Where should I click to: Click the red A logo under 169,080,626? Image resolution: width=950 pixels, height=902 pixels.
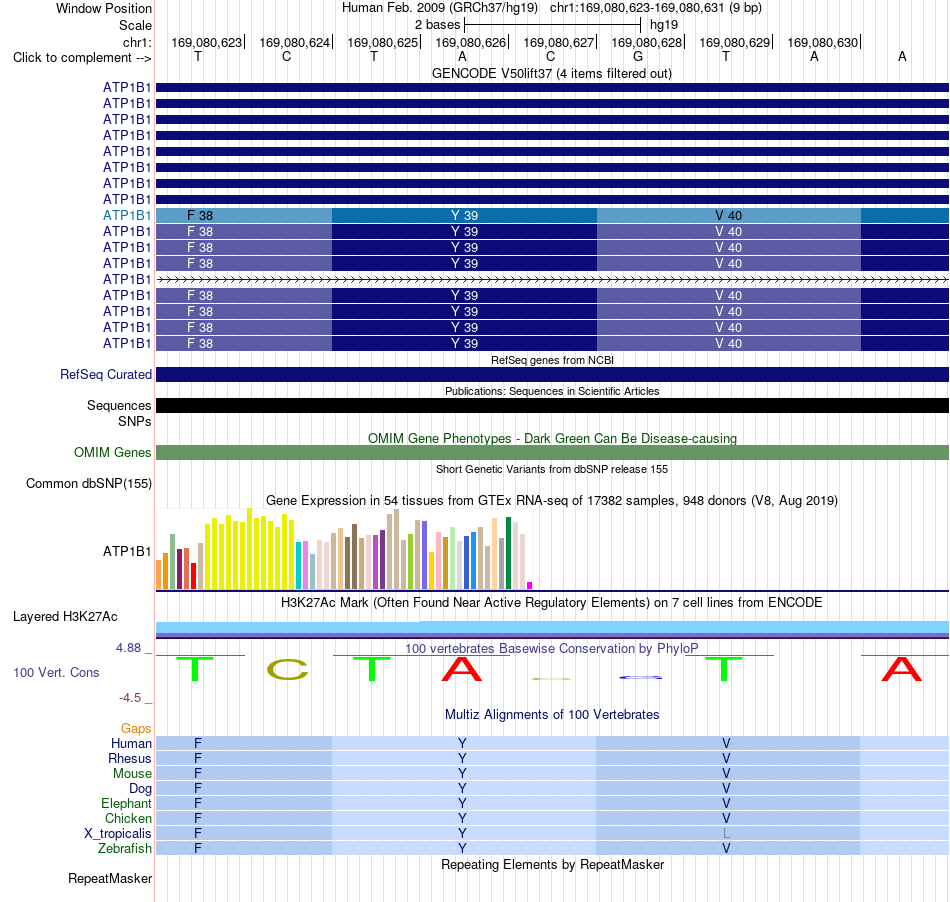tap(462, 669)
